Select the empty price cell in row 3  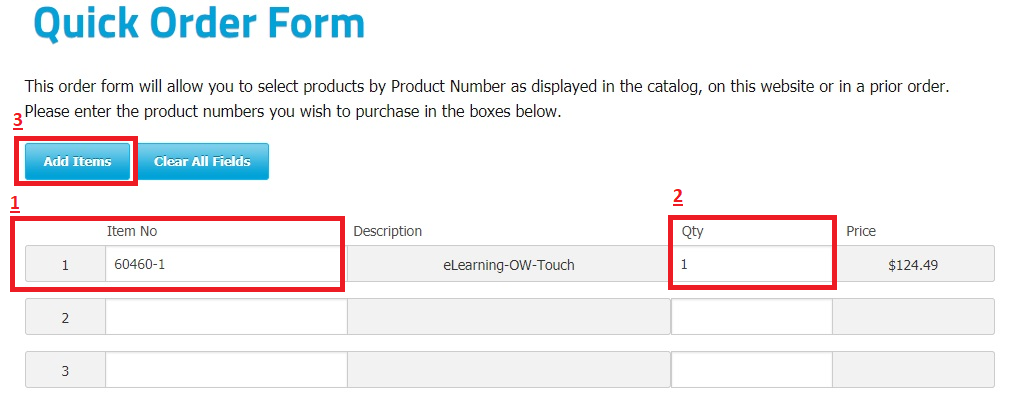[913, 370]
